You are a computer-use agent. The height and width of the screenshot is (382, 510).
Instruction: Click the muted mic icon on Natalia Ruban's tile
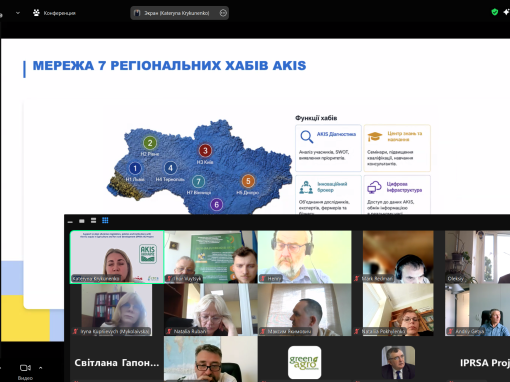point(169,331)
